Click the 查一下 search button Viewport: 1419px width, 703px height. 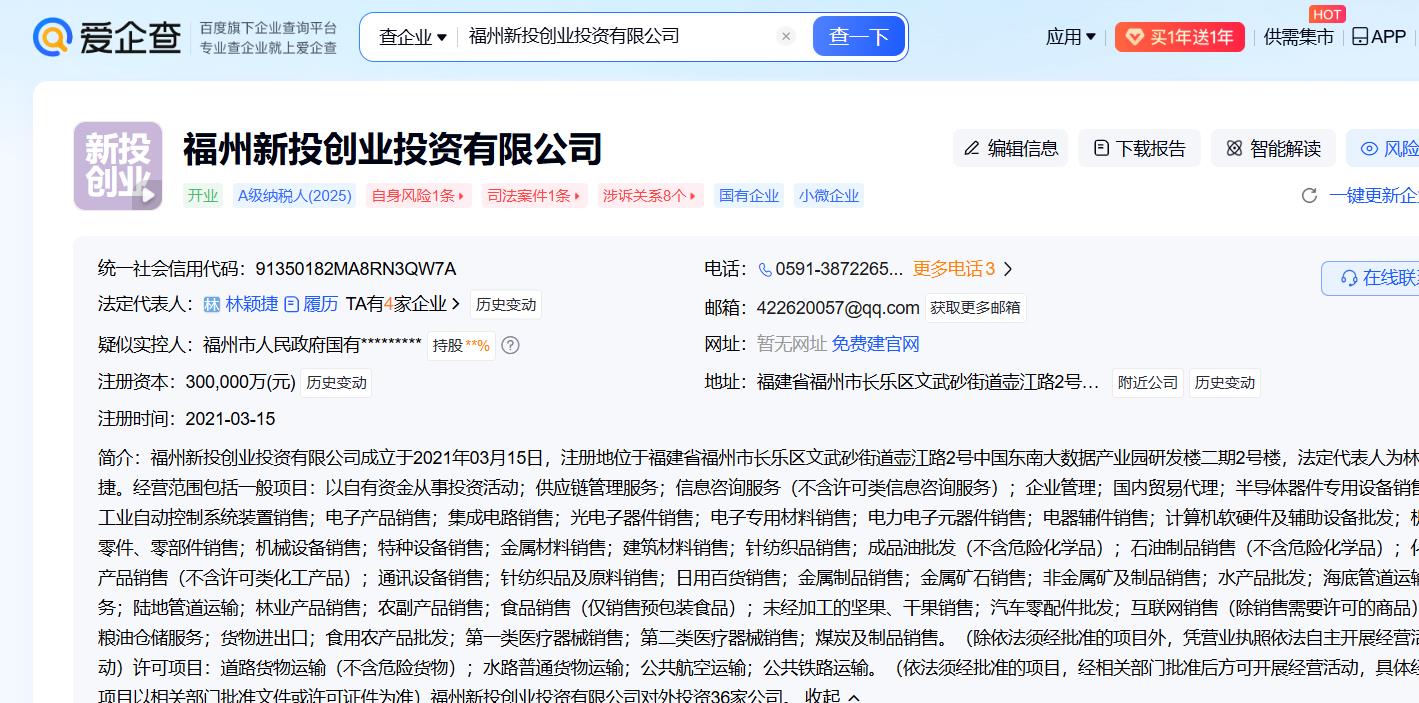pyautogui.click(x=859, y=37)
